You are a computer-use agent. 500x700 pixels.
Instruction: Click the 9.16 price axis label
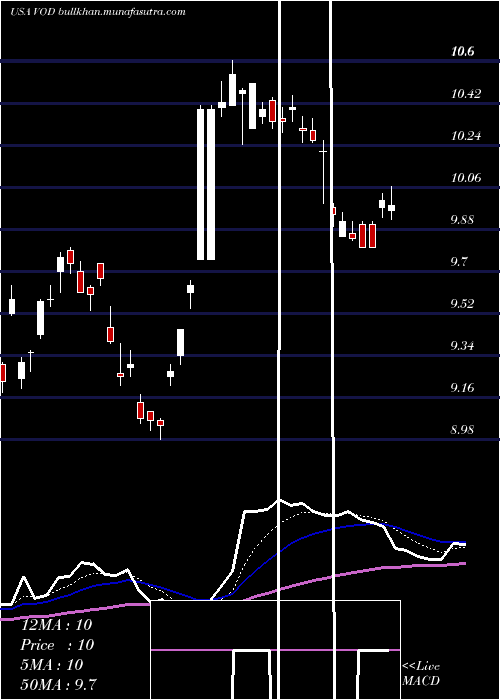tap(464, 388)
